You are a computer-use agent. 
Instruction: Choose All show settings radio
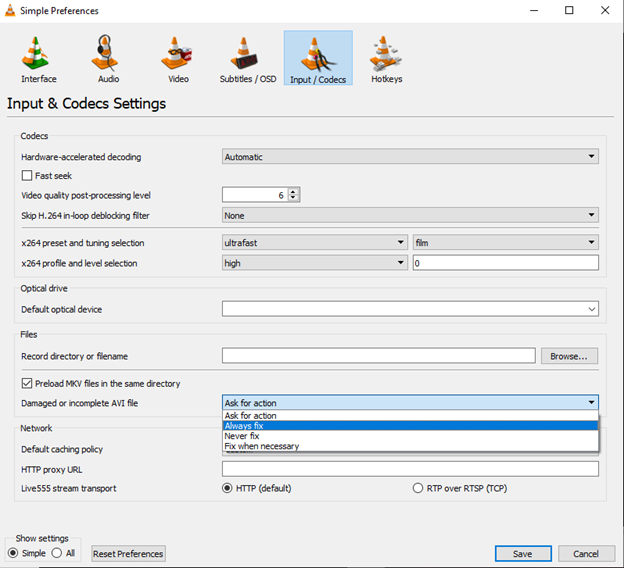(x=57, y=553)
